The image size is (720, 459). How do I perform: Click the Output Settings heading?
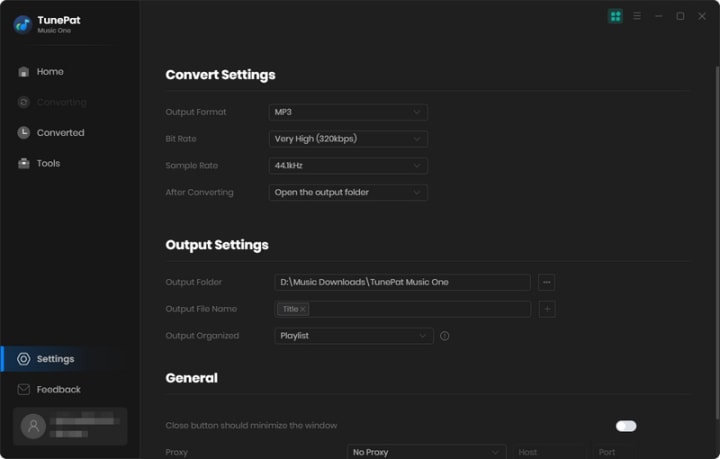tap(217, 245)
